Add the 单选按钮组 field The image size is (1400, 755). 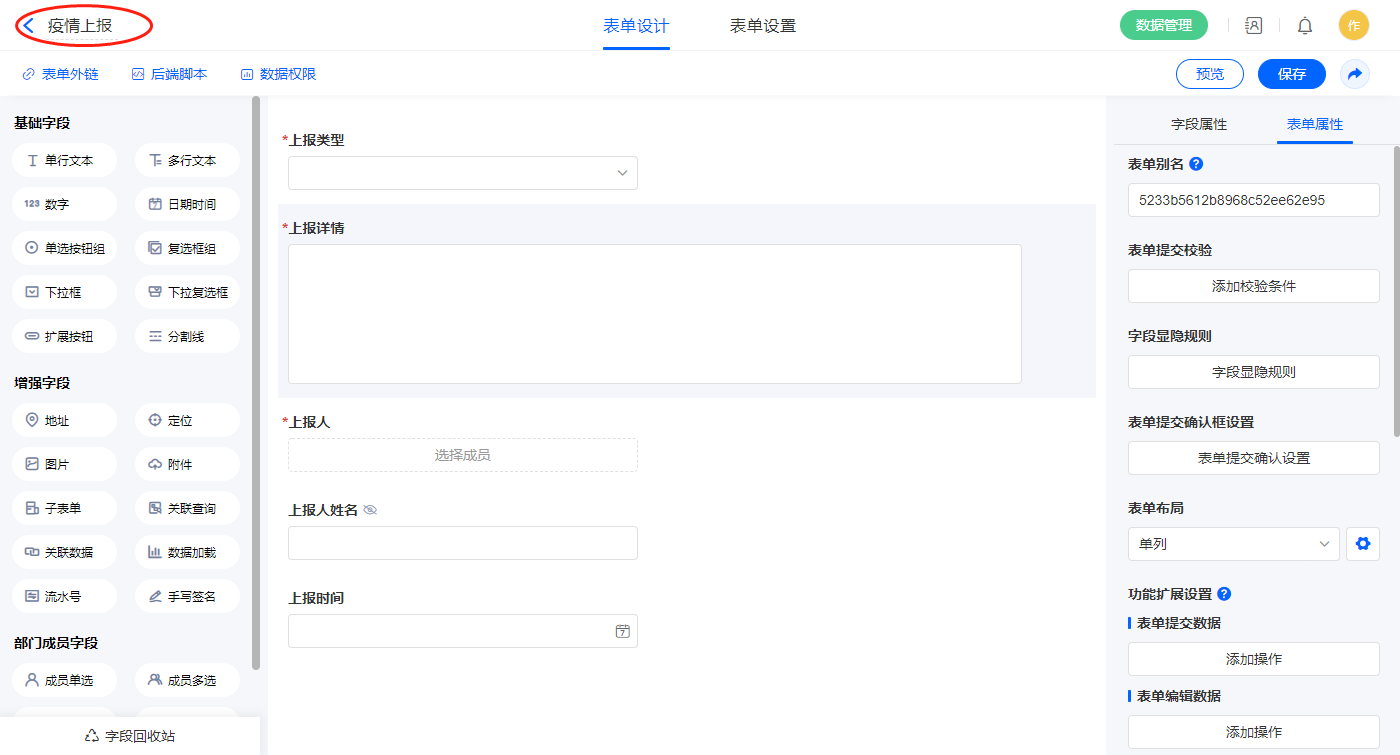coord(65,249)
